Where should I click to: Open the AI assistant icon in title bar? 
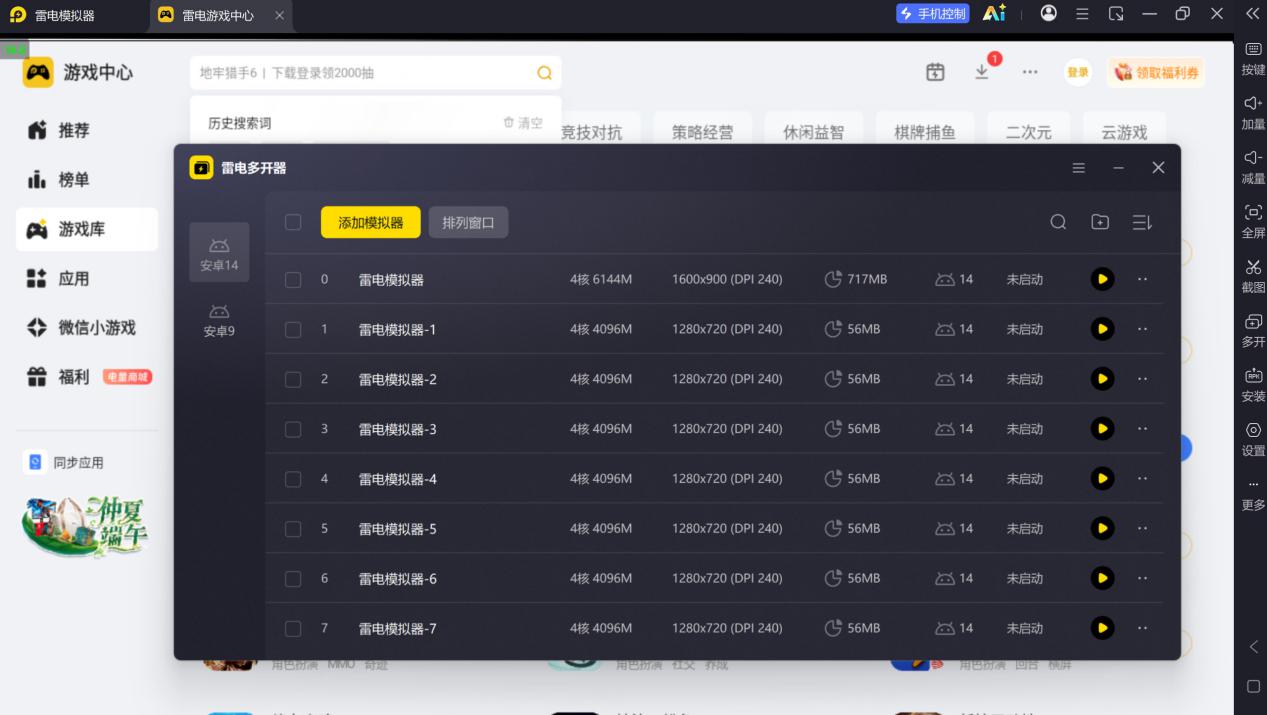(x=994, y=13)
